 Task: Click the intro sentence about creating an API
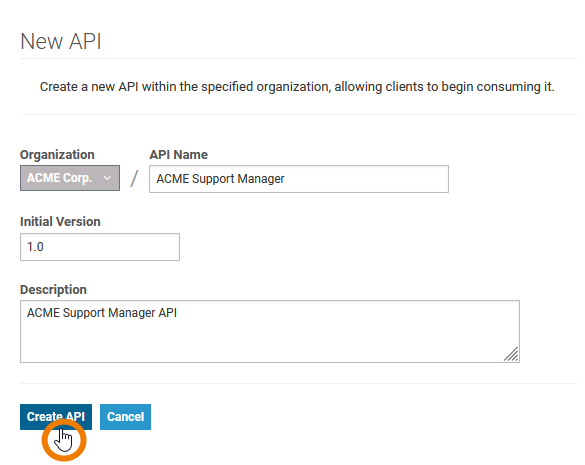point(297,87)
